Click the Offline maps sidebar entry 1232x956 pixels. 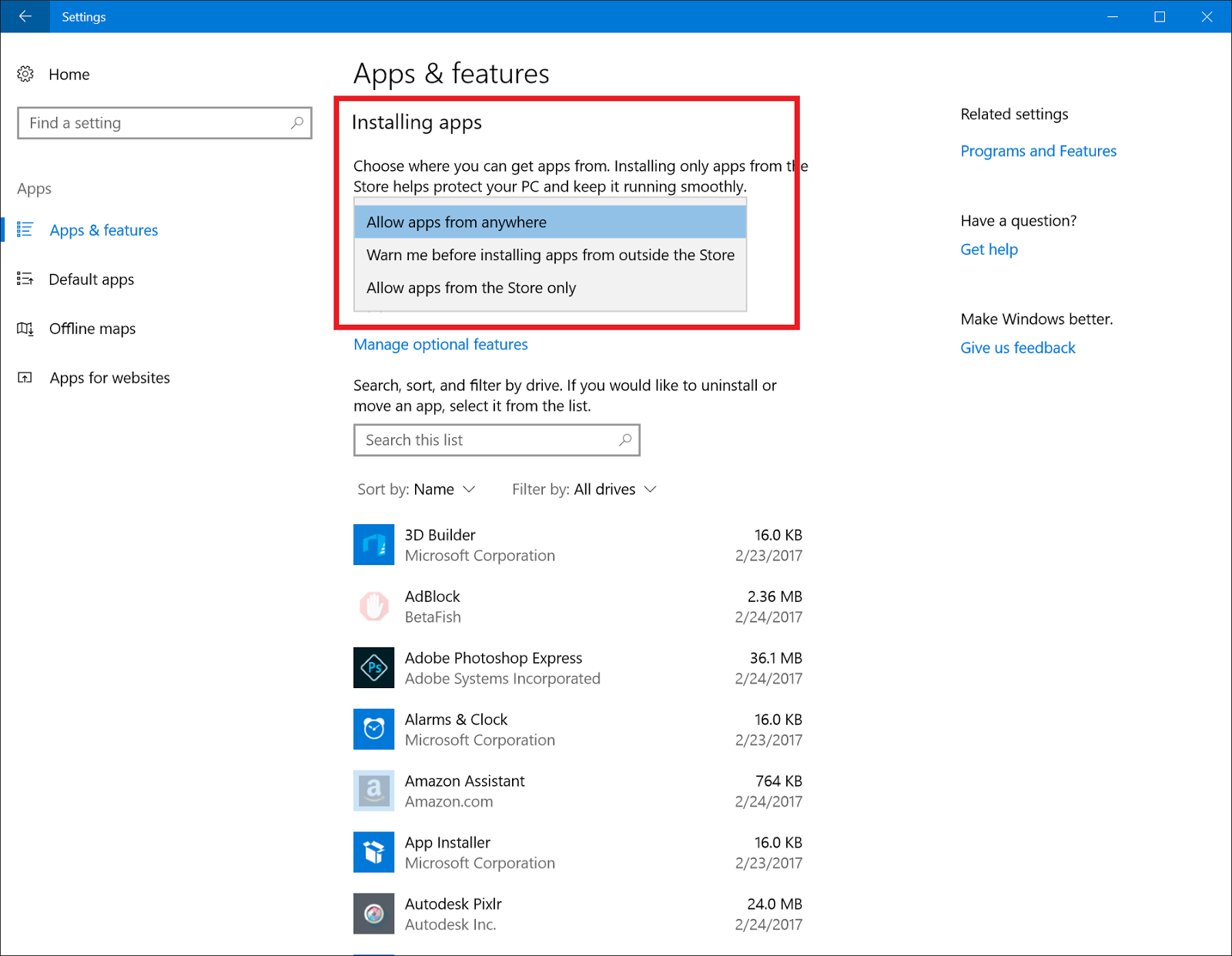click(92, 328)
